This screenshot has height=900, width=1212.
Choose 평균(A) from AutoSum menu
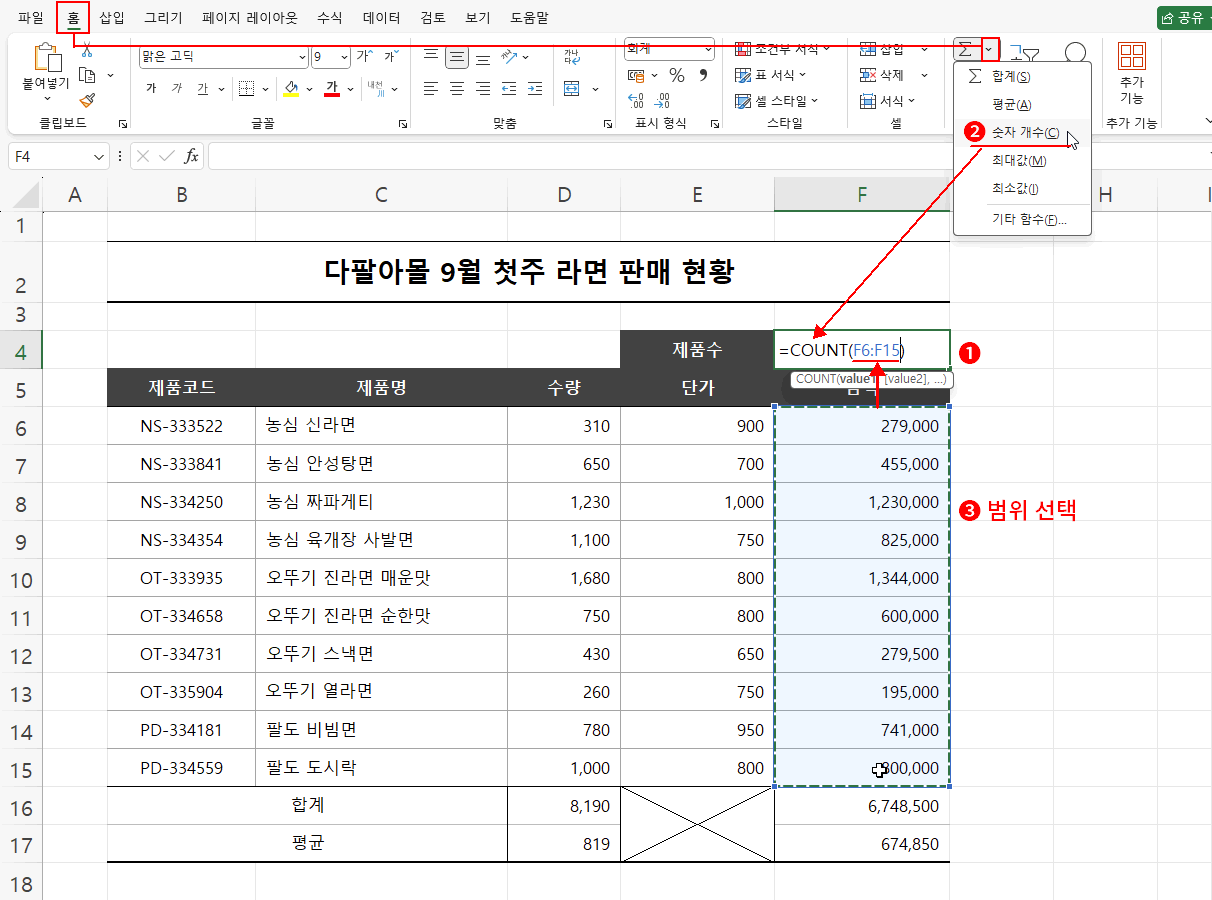[x=1022, y=104]
